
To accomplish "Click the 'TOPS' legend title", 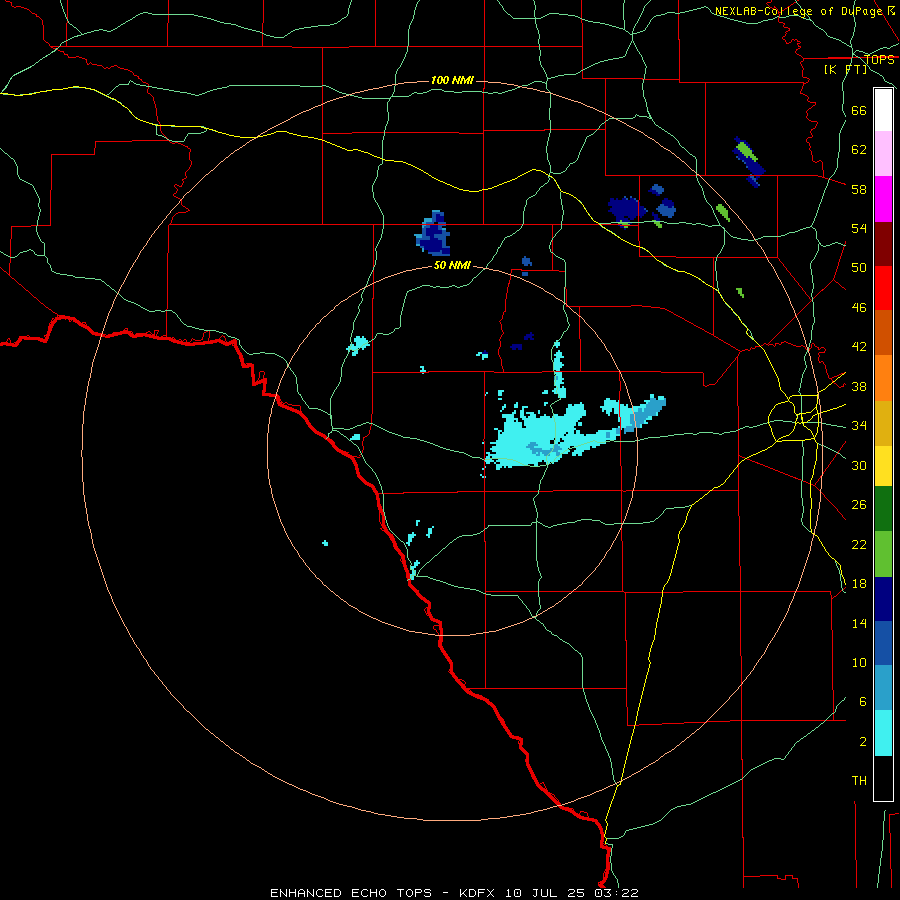I will (x=879, y=59).
